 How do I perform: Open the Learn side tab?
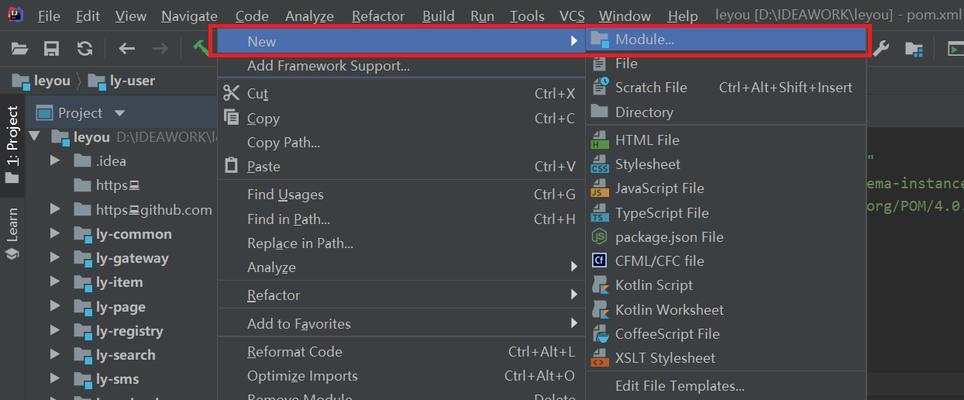[12, 233]
